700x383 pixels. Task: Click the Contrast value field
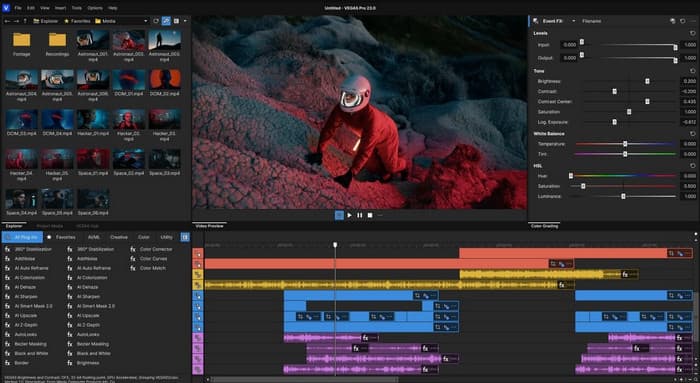click(x=689, y=92)
